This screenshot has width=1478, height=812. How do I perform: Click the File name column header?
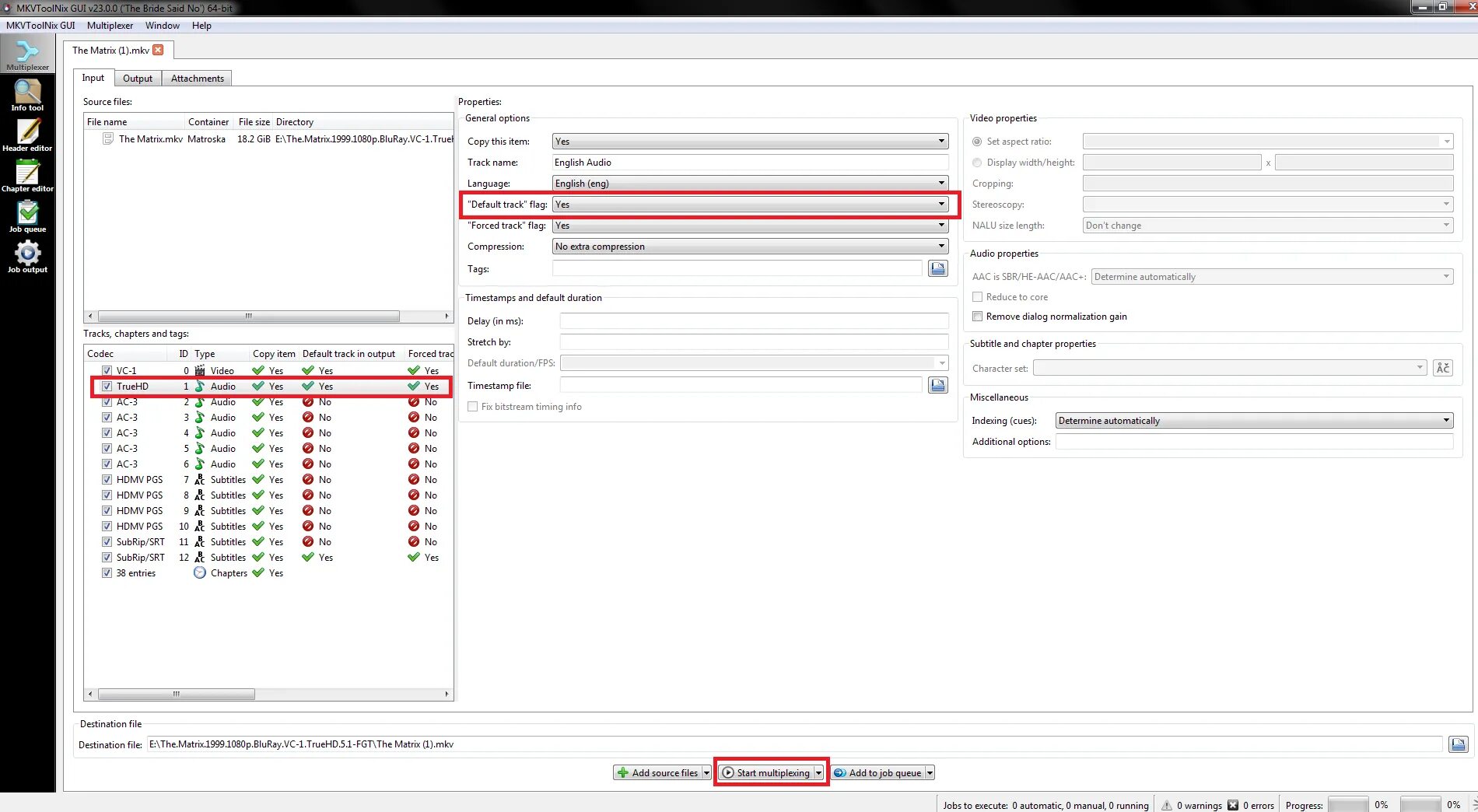click(x=135, y=121)
